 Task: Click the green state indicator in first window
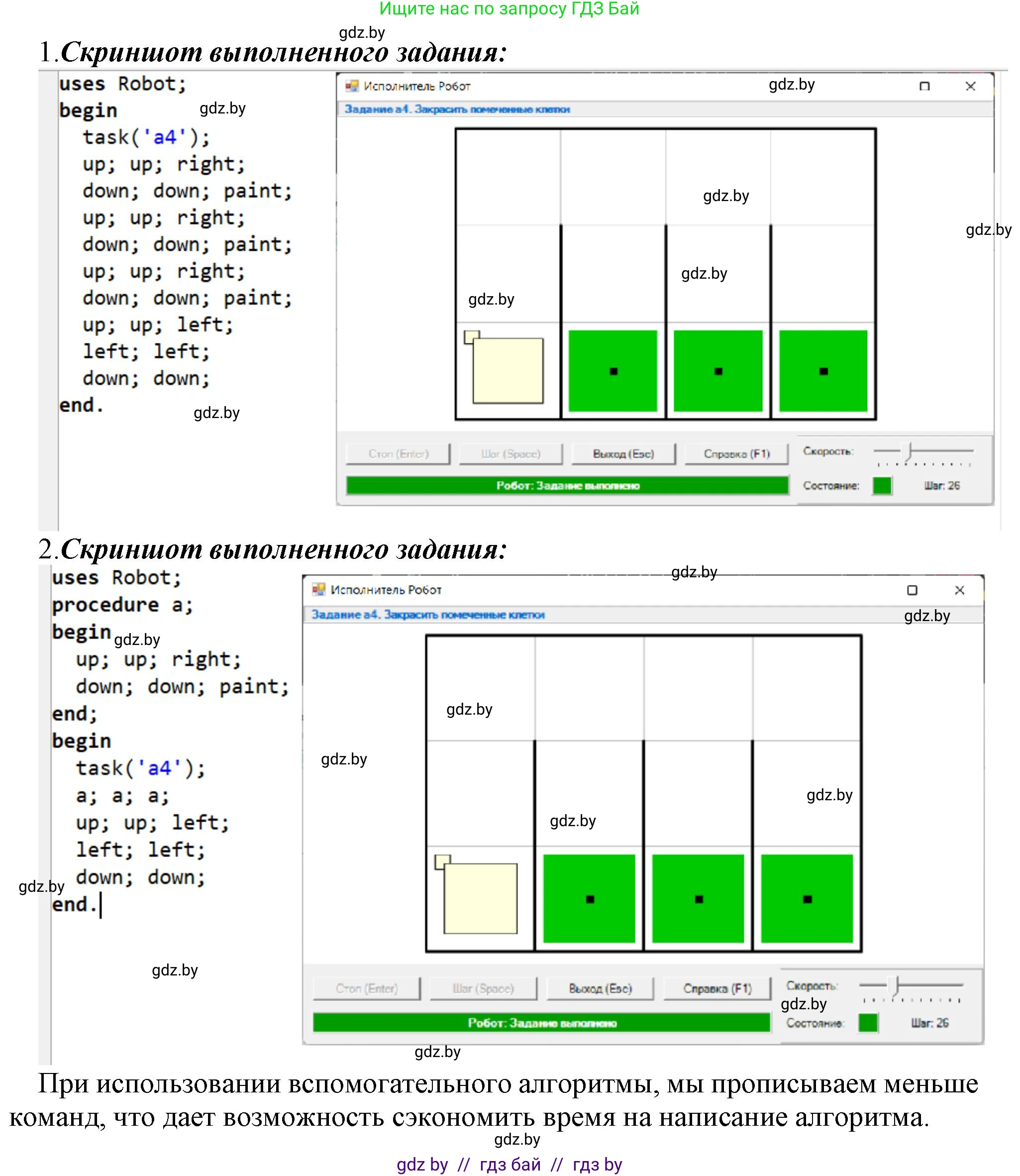[882, 486]
